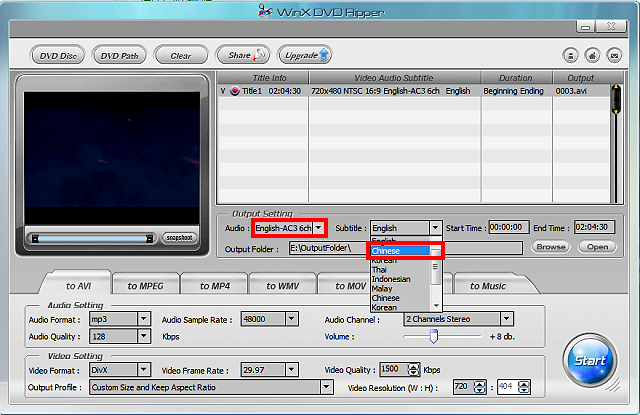The image size is (640, 415).
Task: Select the 0003.avi output cell
Action: click(571, 91)
